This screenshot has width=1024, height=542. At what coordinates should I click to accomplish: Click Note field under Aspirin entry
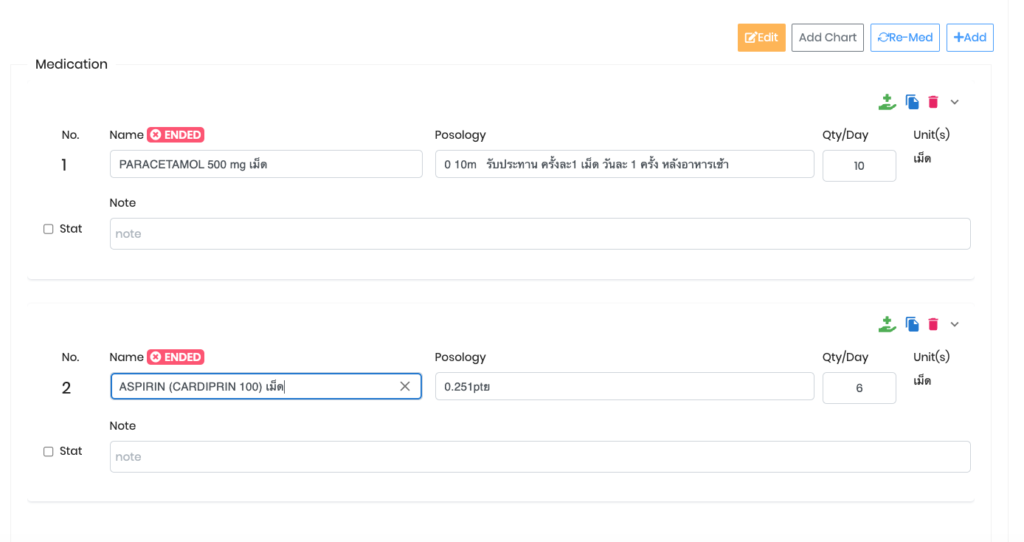coord(539,457)
